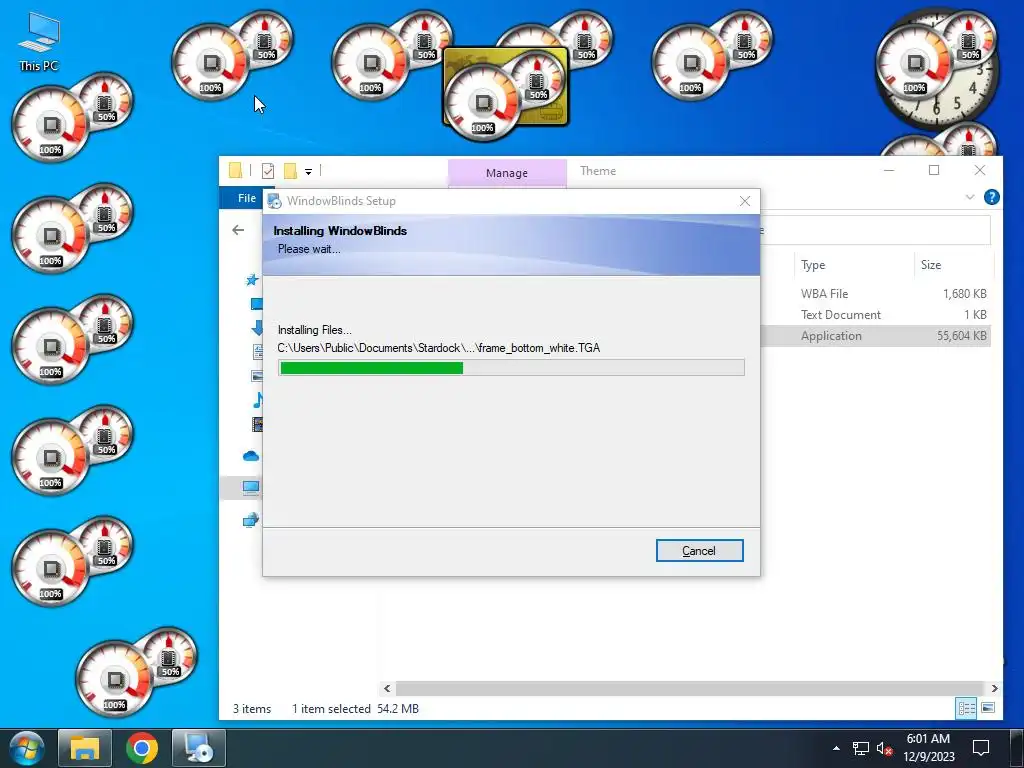Click the analog clock desktop gadget

click(937, 69)
